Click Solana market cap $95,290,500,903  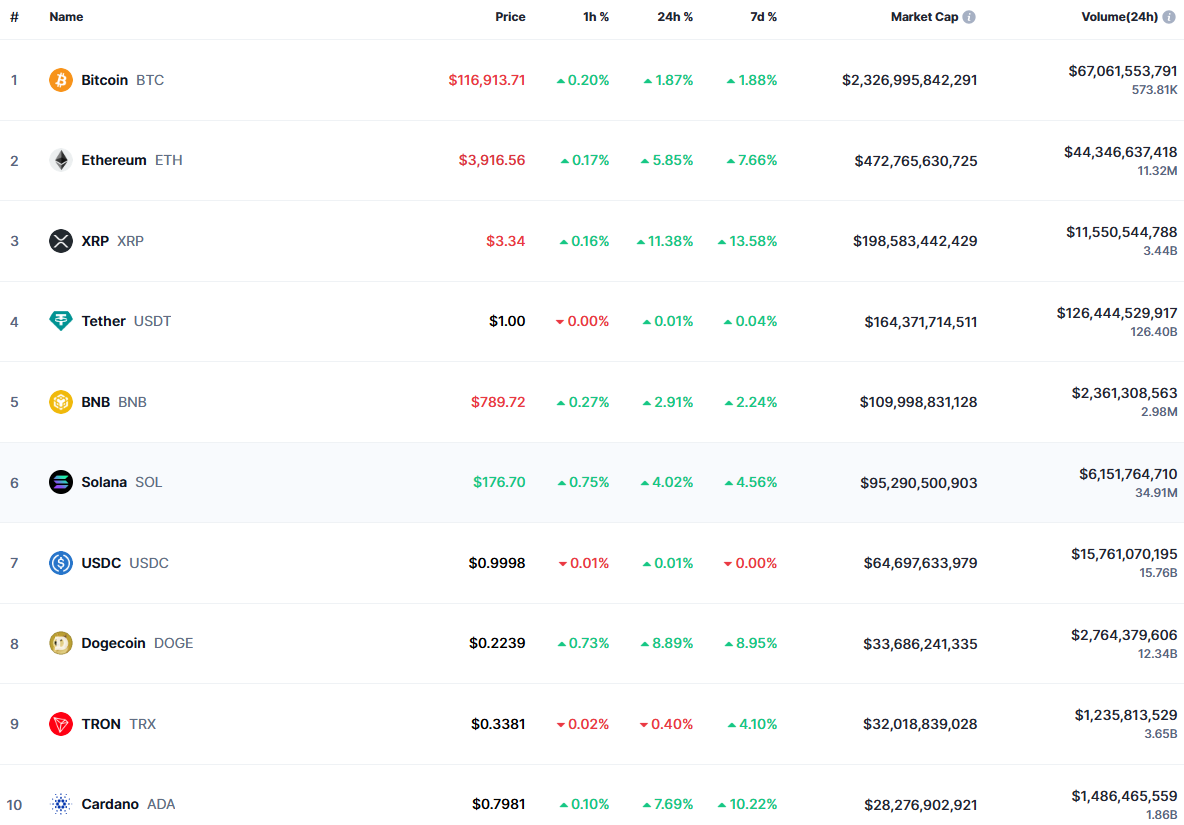coord(918,482)
